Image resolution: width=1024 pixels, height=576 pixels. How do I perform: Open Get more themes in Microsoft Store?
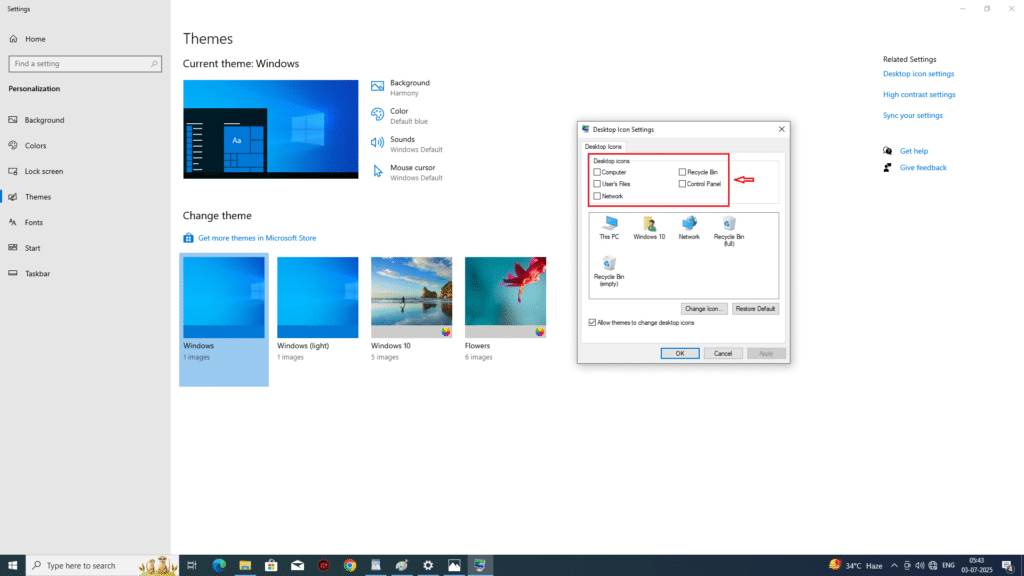pyautogui.click(x=257, y=238)
